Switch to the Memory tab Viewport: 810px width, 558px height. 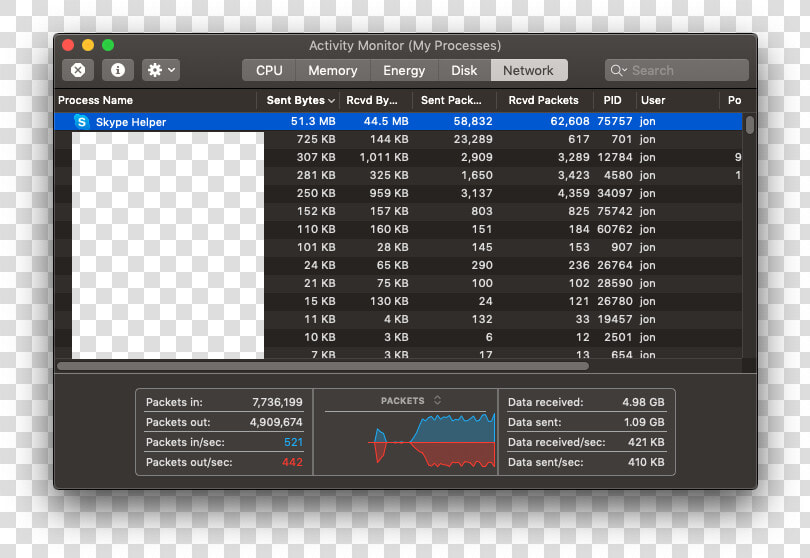coord(333,70)
